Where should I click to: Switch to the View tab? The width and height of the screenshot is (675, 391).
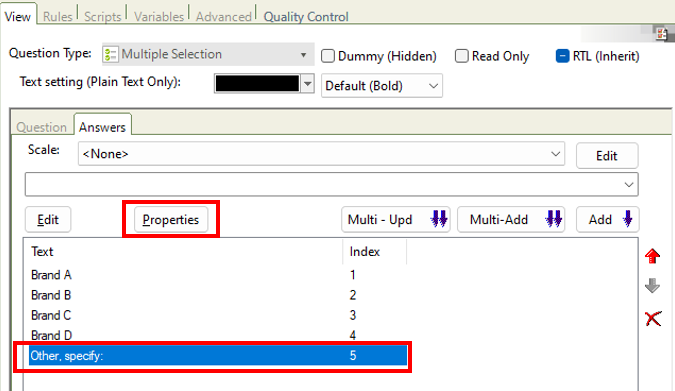(18, 16)
